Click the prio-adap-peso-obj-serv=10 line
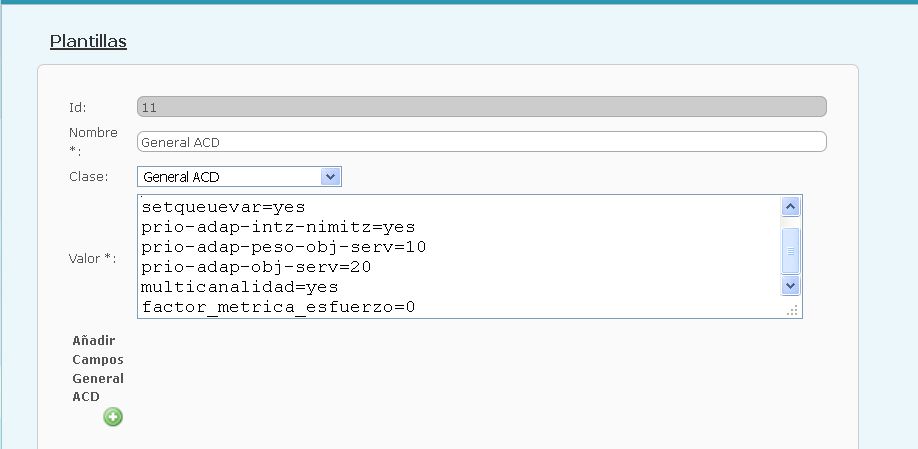This screenshot has width=918, height=449. coord(284,247)
